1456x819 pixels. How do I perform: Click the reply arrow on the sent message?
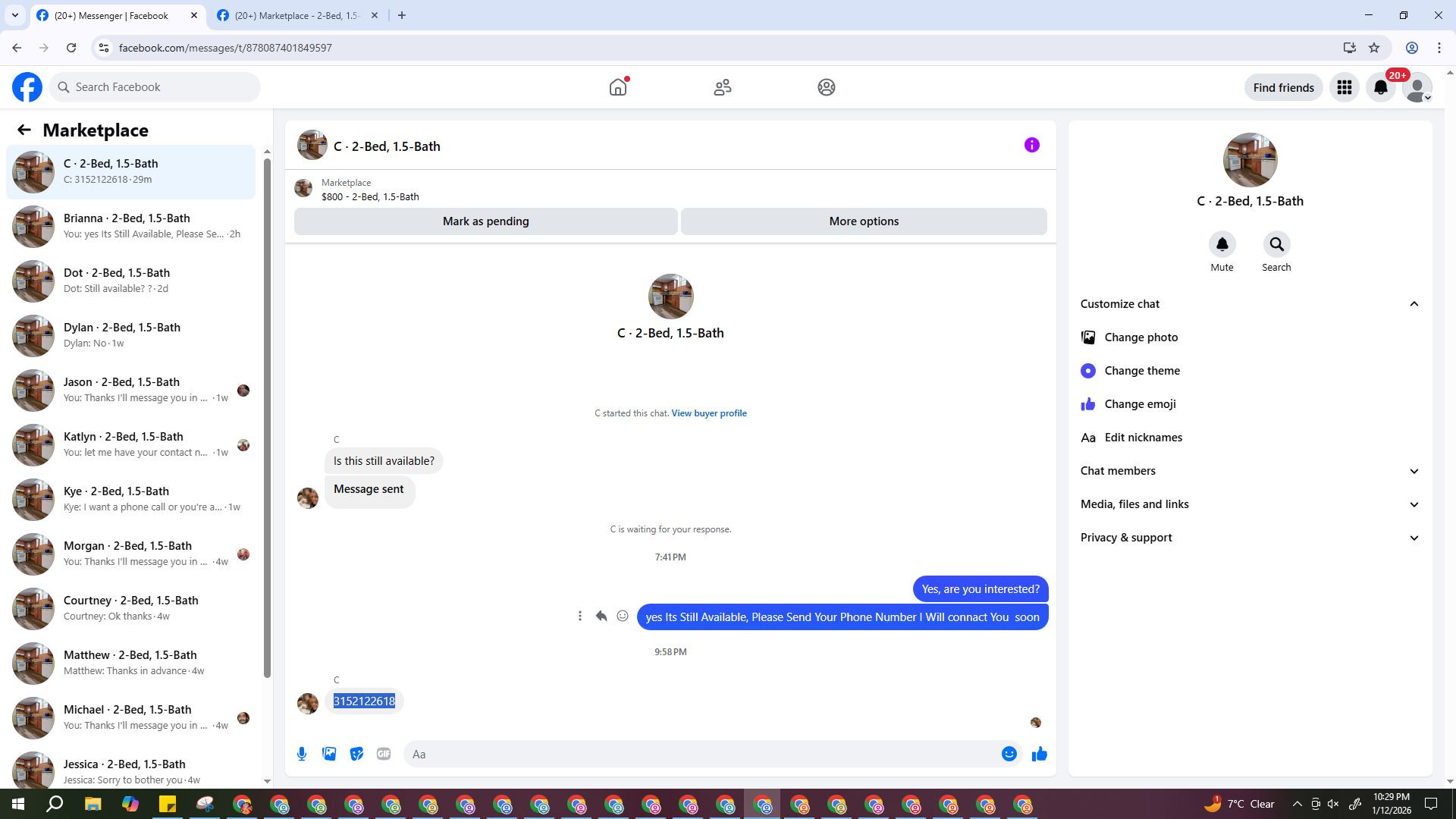point(601,616)
